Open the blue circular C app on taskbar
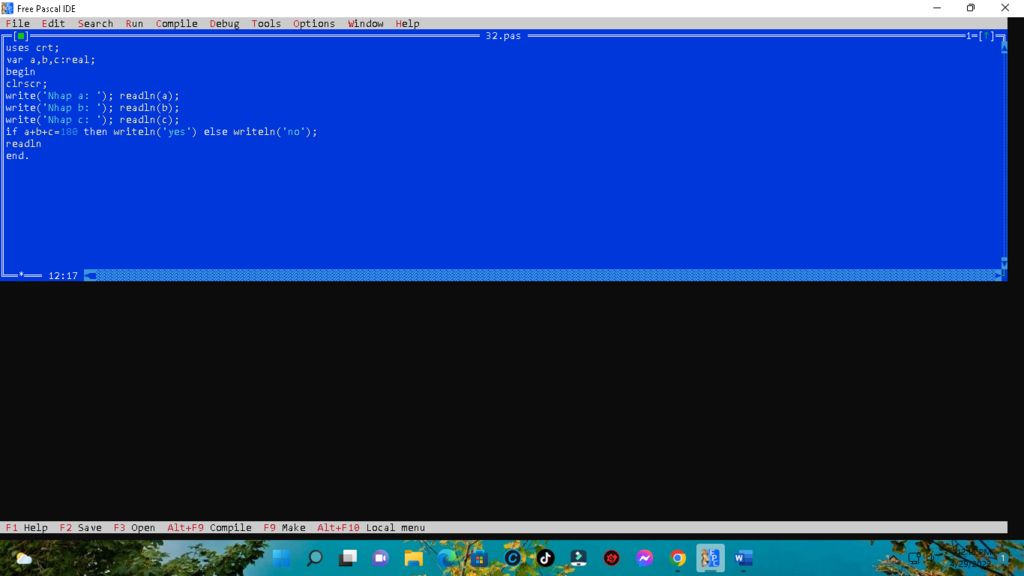The height and width of the screenshot is (576, 1024). 513,558
